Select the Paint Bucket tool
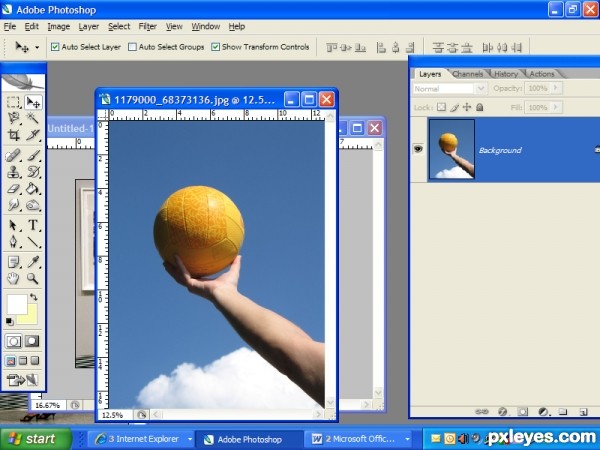The width and height of the screenshot is (600, 450). (33, 188)
